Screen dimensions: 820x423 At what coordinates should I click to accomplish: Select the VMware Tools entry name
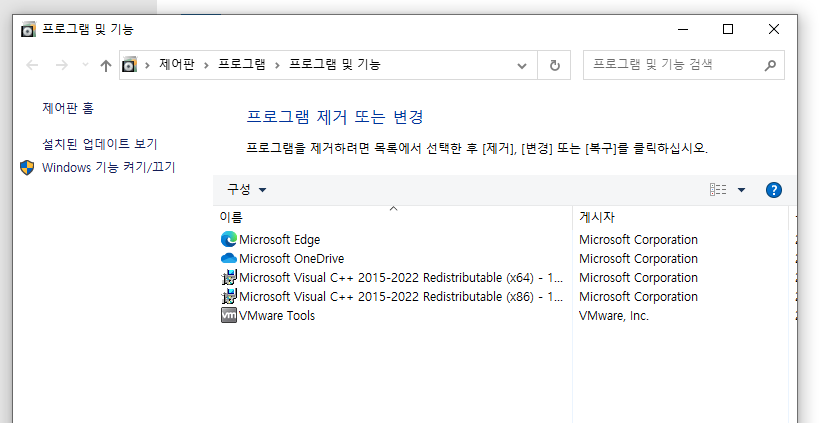[277, 315]
